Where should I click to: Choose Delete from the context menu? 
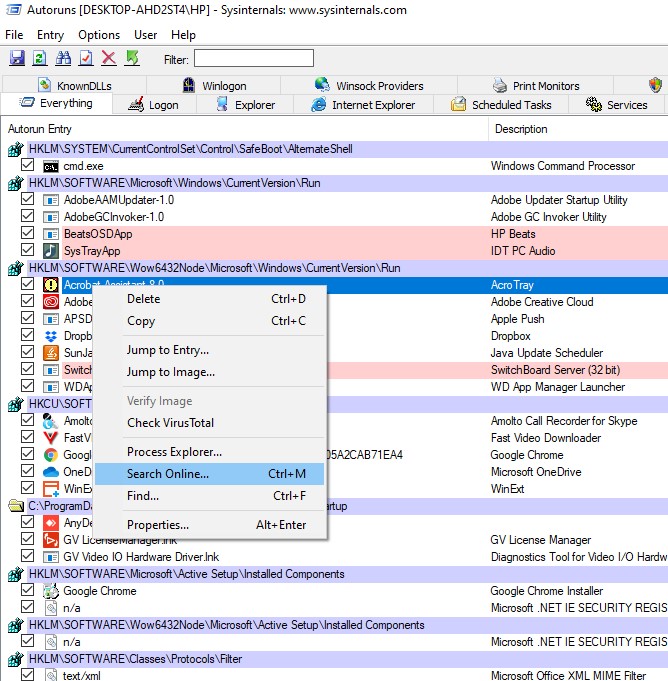click(x=210, y=299)
